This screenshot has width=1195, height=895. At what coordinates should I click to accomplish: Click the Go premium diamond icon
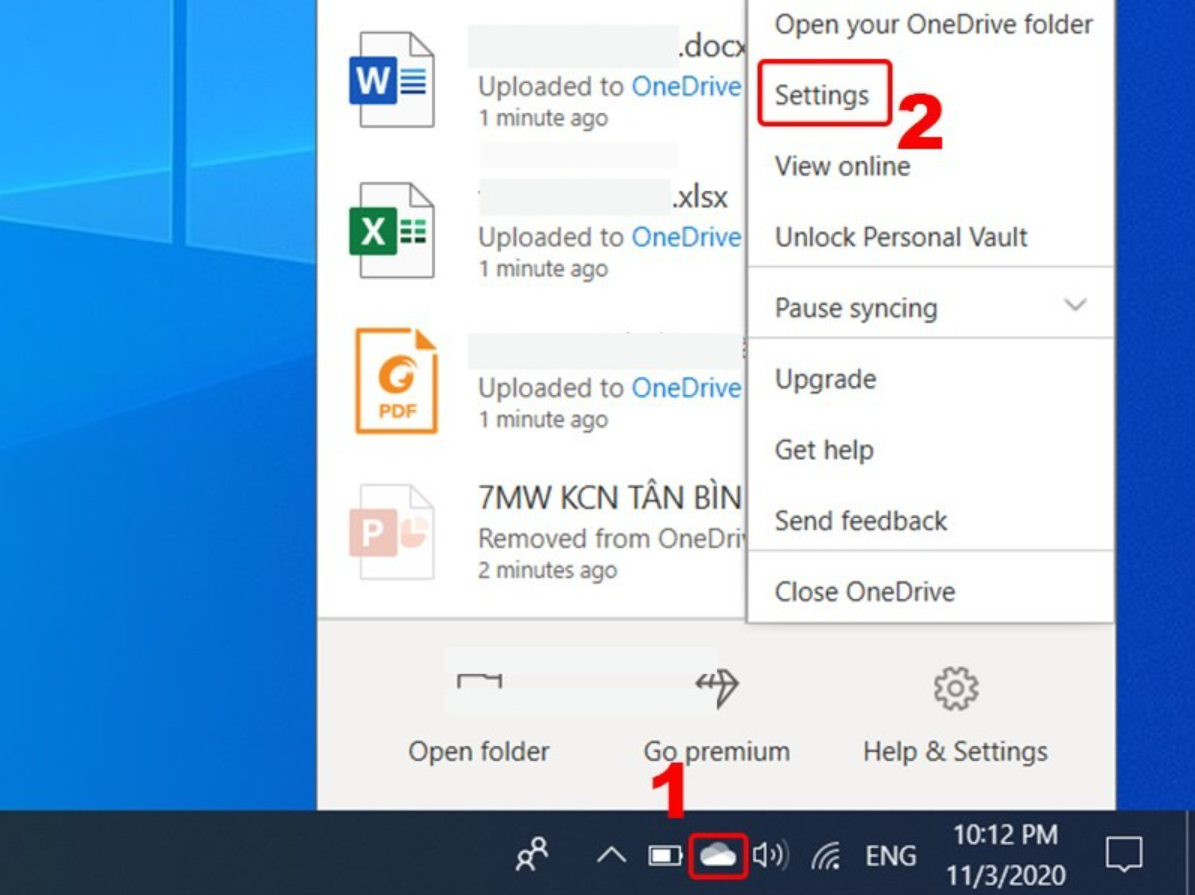716,687
